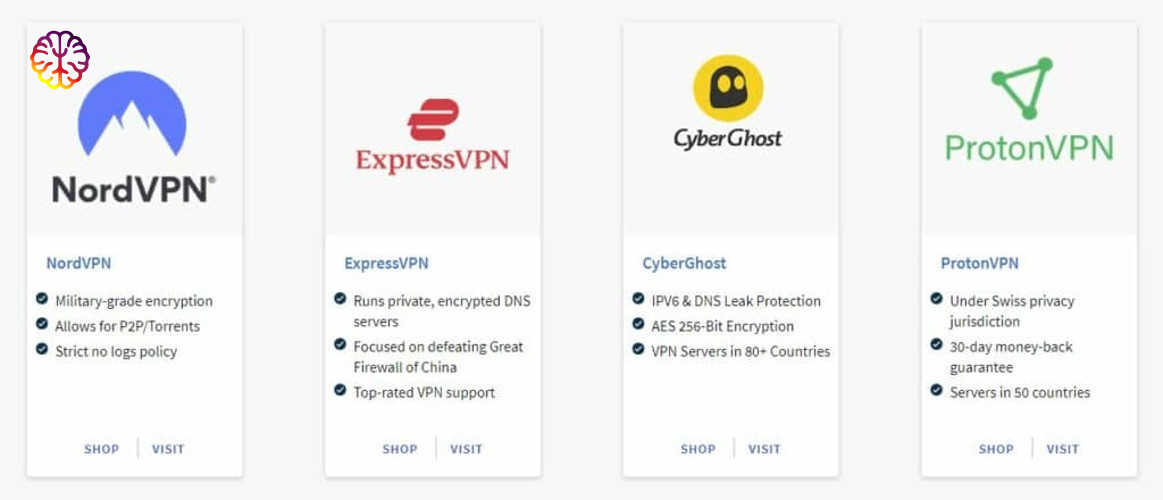This screenshot has height=500, width=1163.
Task: Click SHOP under NordVPN card
Action: [x=102, y=449]
